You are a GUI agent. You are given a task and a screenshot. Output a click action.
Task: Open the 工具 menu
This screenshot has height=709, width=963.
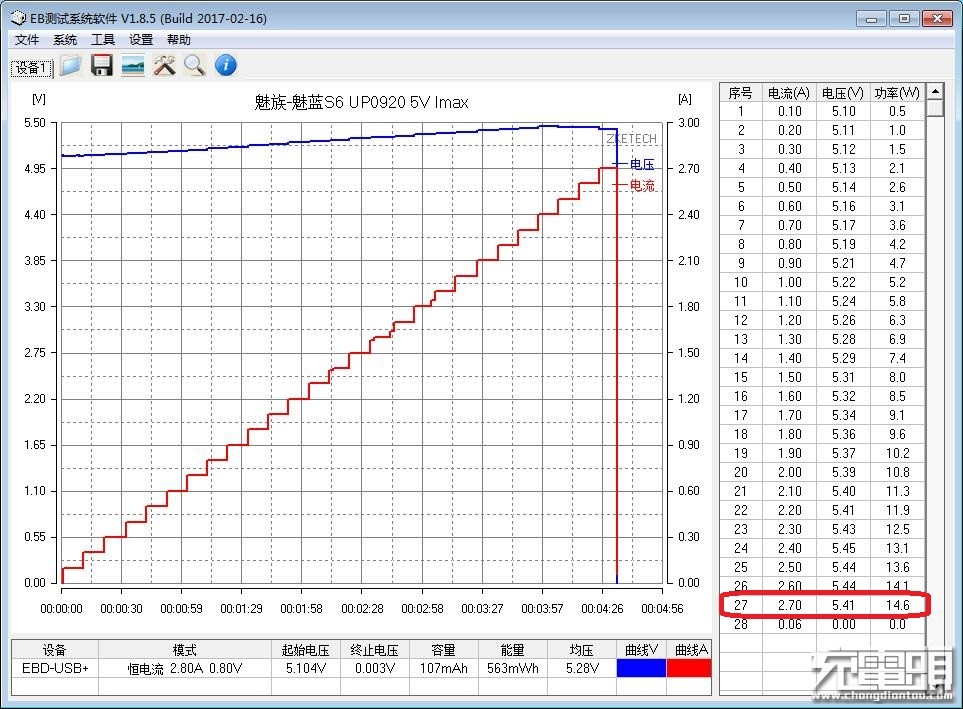click(x=103, y=40)
